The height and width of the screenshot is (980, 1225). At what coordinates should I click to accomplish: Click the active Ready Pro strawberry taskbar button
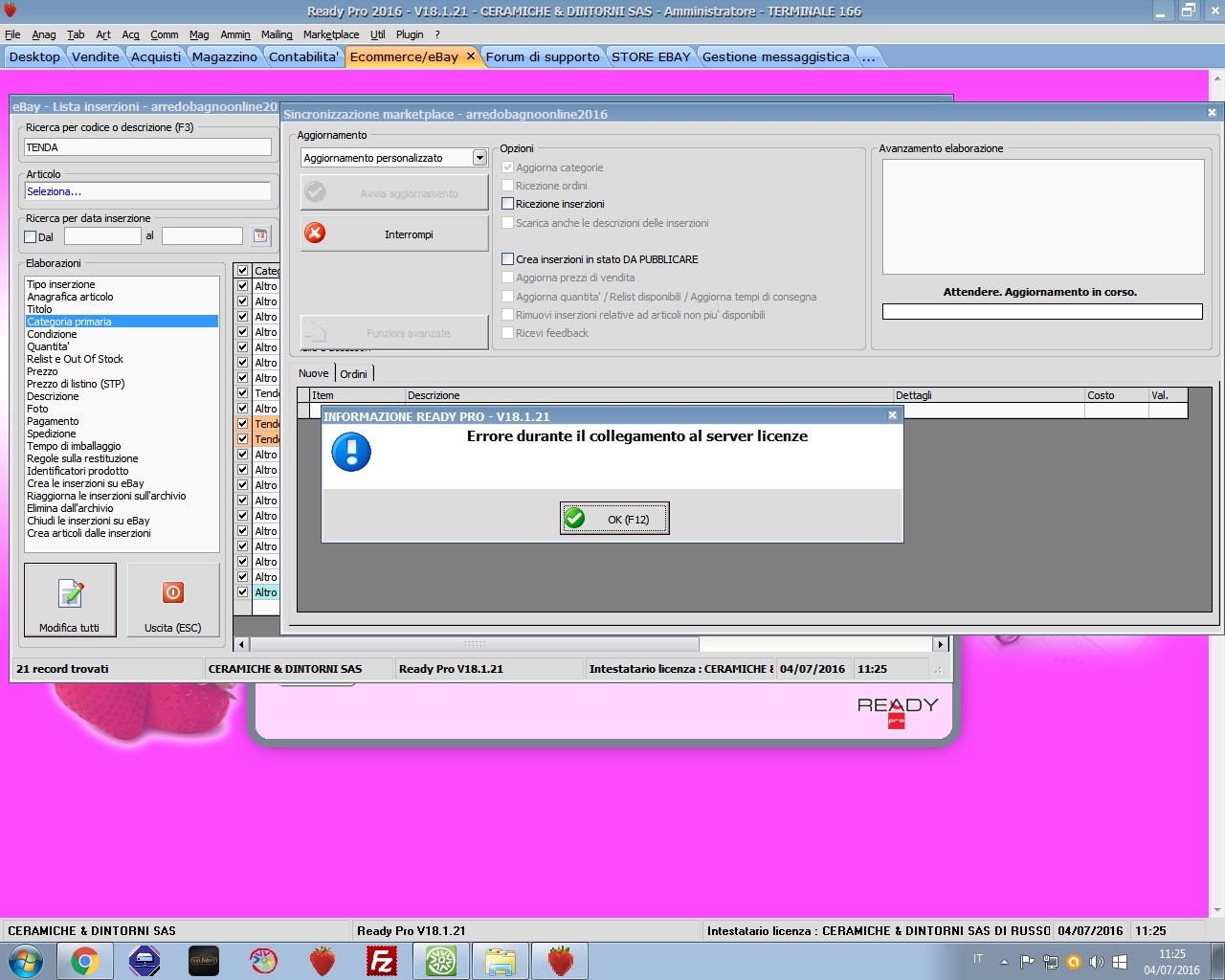pos(560,961)
